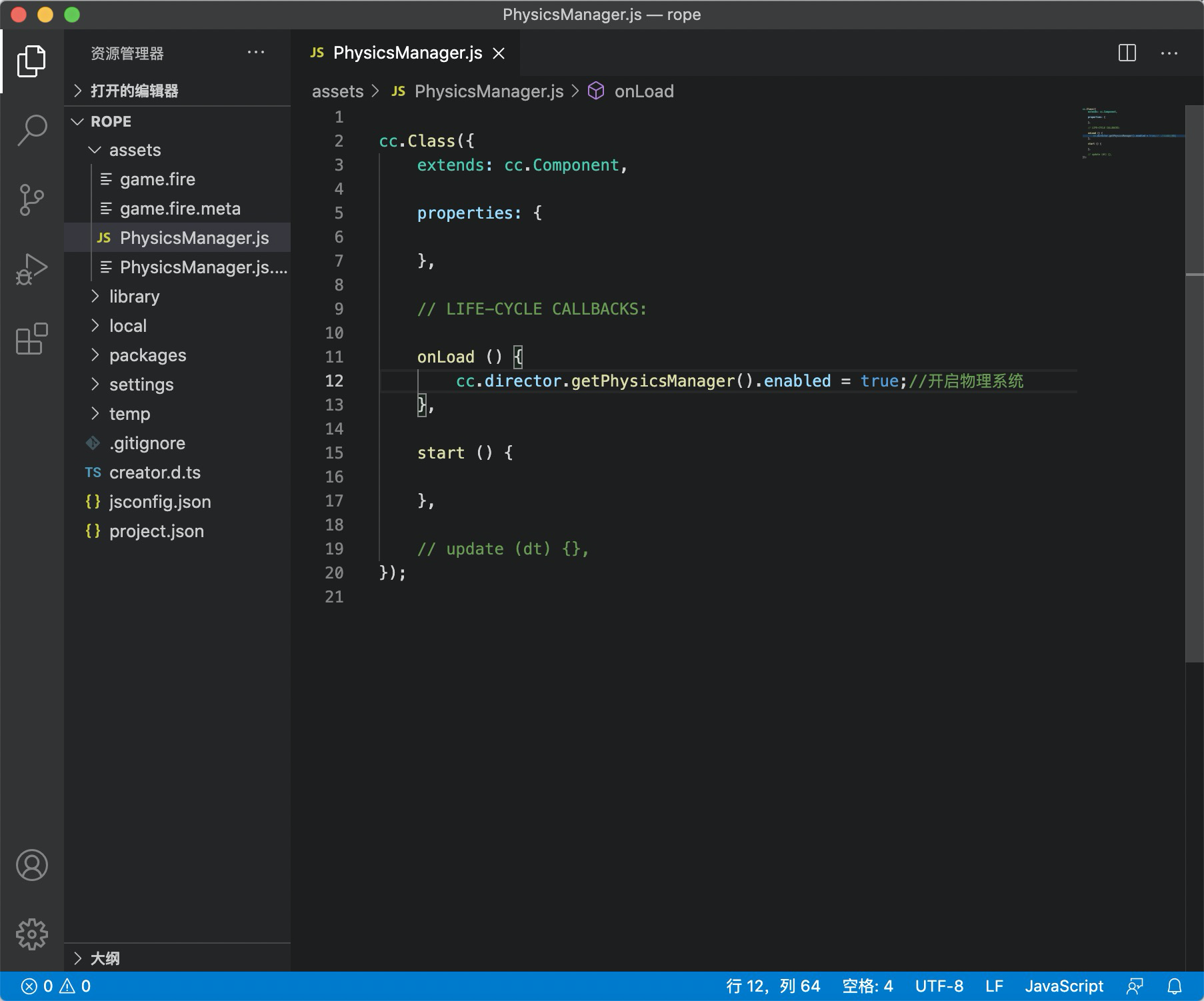Click the LIFE-CYCLE CALLBACKS comment

tap(532, 309)
